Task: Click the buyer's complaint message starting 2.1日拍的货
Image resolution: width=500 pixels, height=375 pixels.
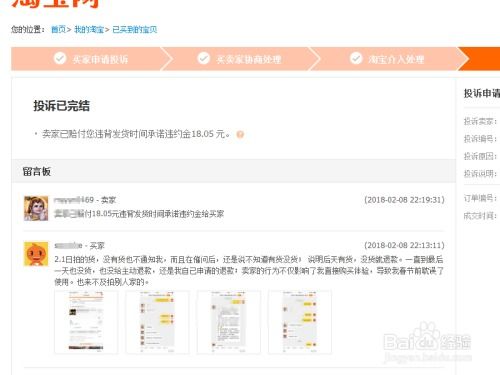Action: pyautogui.click(x=249, y=271)
